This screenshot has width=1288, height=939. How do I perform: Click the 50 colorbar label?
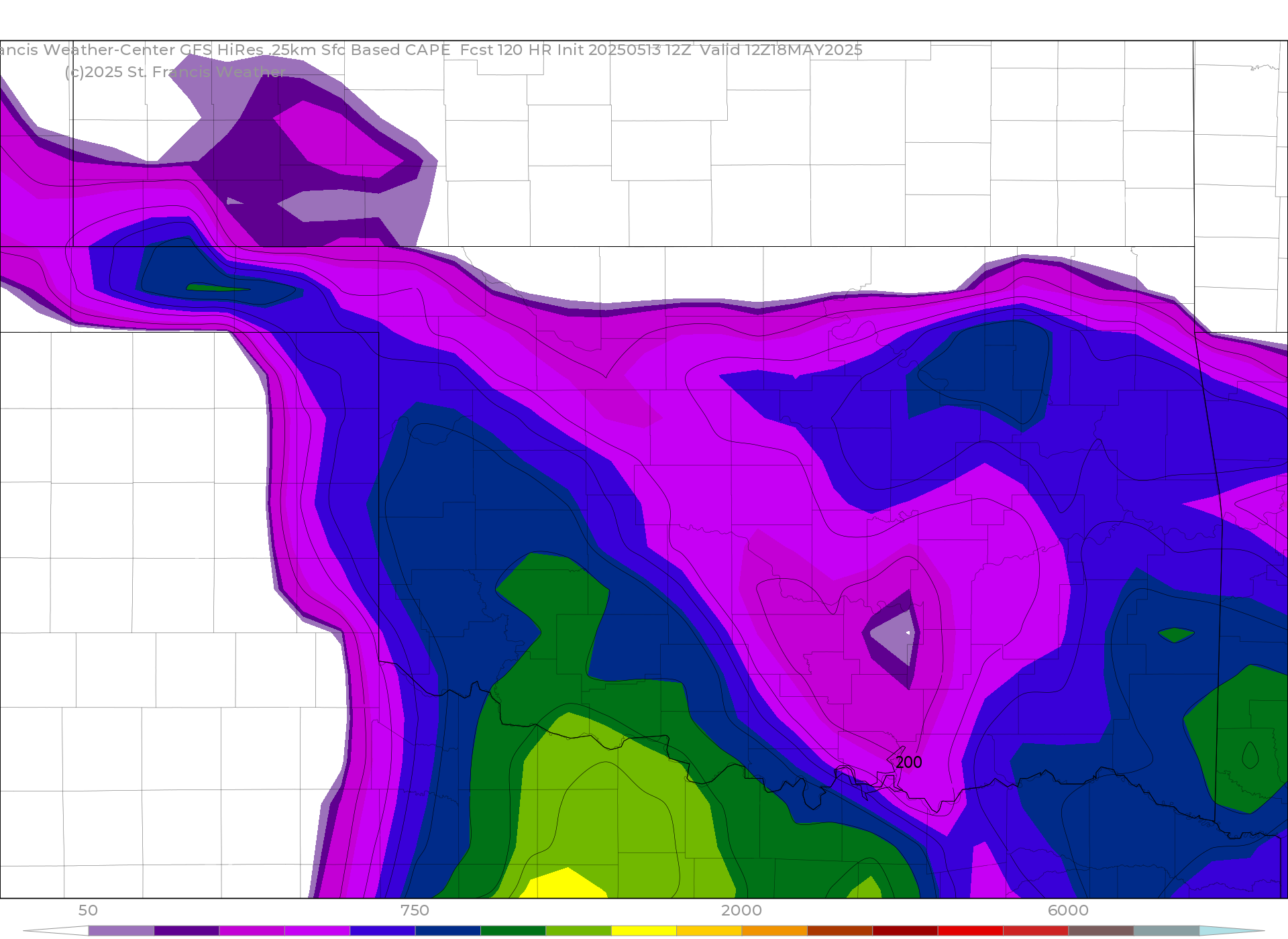[88, 910]
